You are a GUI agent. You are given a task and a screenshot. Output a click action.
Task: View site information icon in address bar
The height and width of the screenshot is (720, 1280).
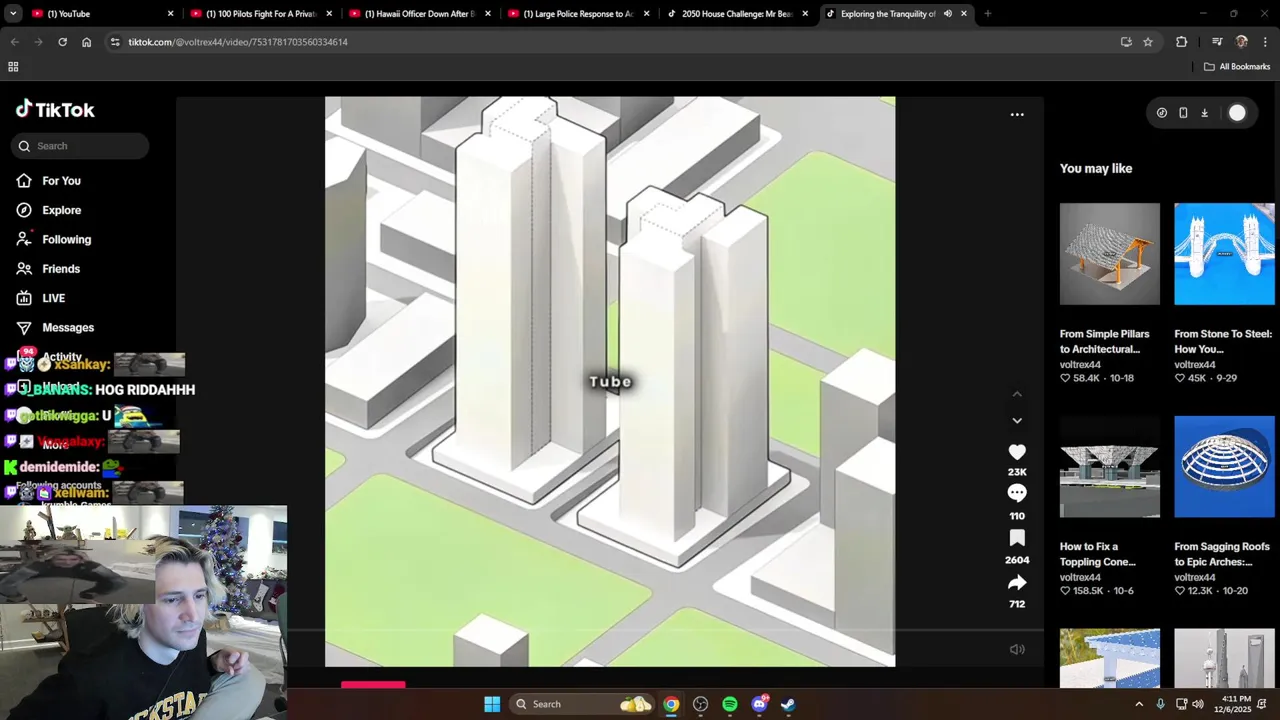click(115, 42)
